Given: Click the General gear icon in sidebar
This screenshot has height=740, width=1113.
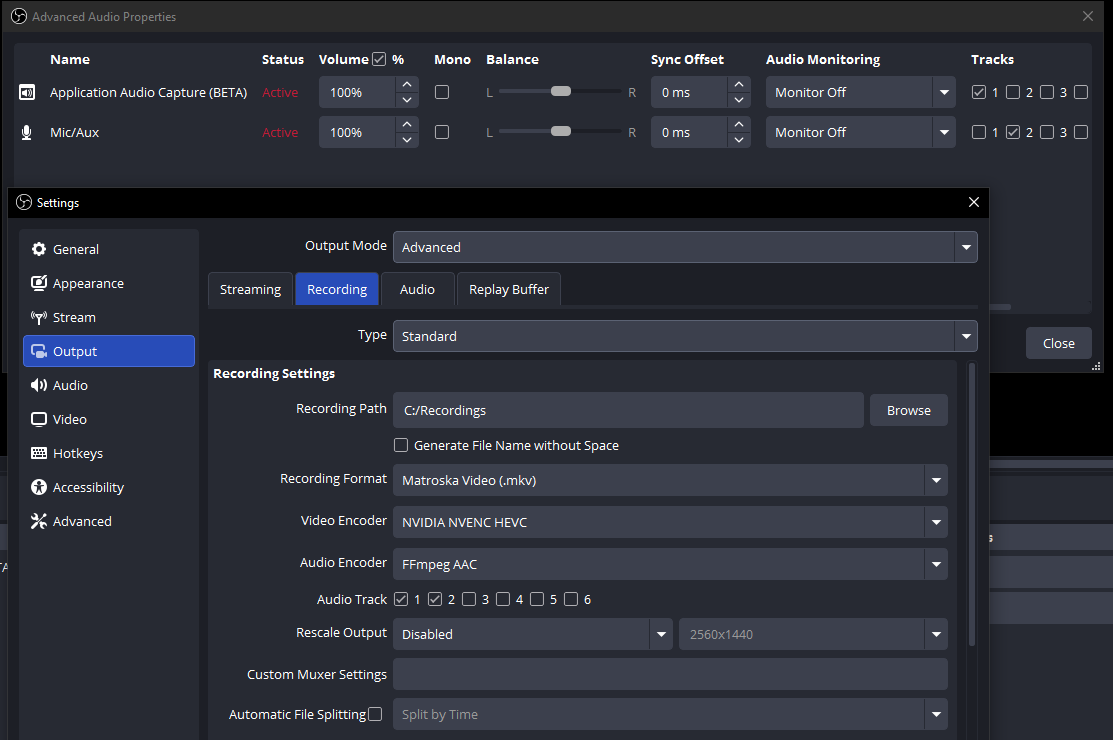Looking at the screenshot, I should pos(39,249).
